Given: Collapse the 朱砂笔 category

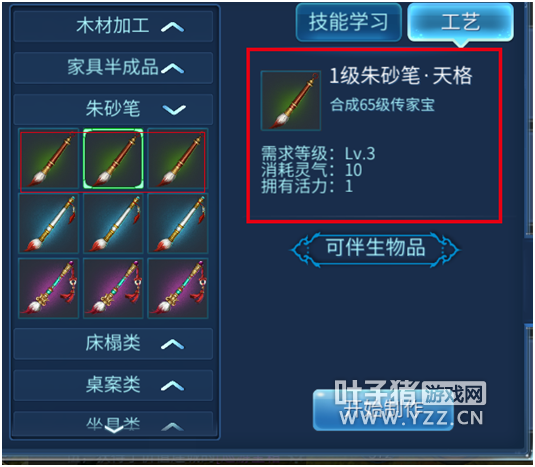Looking at the screenshot, I should point(113,109).
